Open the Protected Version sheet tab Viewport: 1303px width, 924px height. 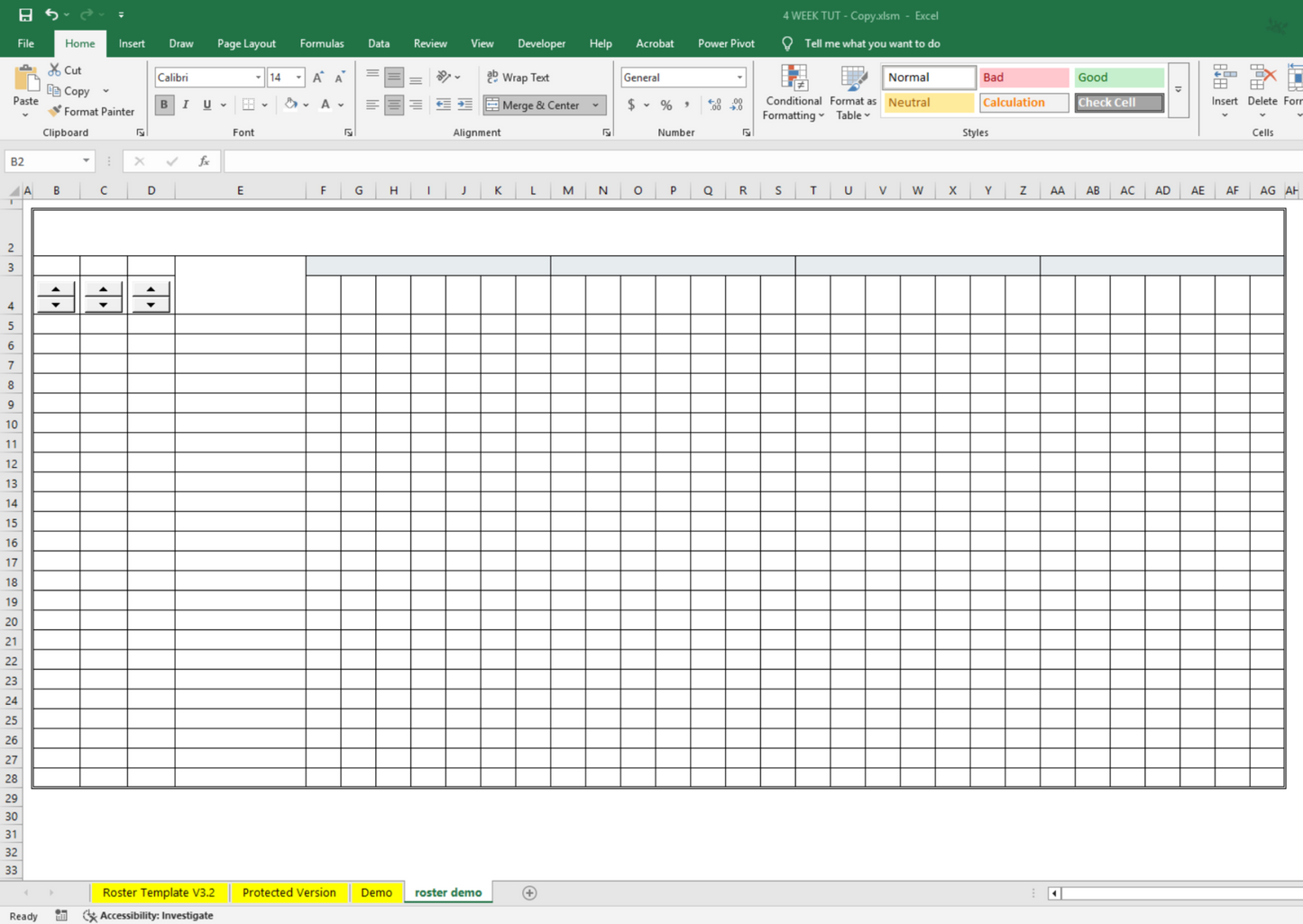coord(289,892)
